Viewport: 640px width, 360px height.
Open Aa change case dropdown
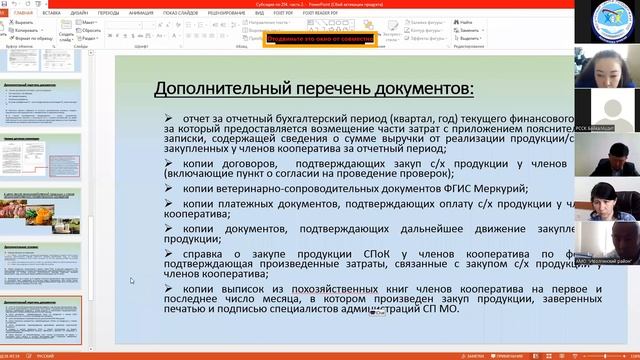160,36
